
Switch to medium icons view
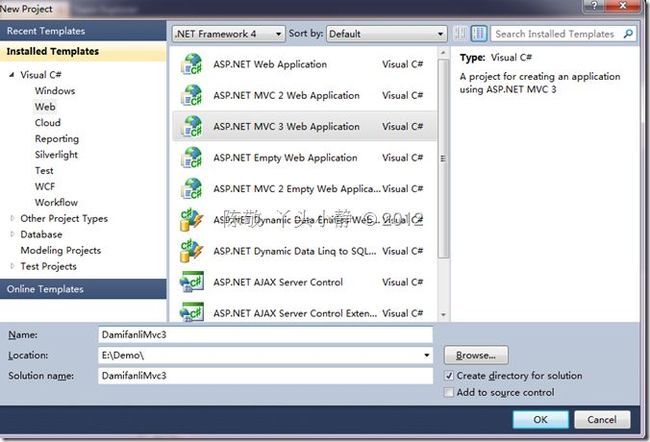[479, 34]
